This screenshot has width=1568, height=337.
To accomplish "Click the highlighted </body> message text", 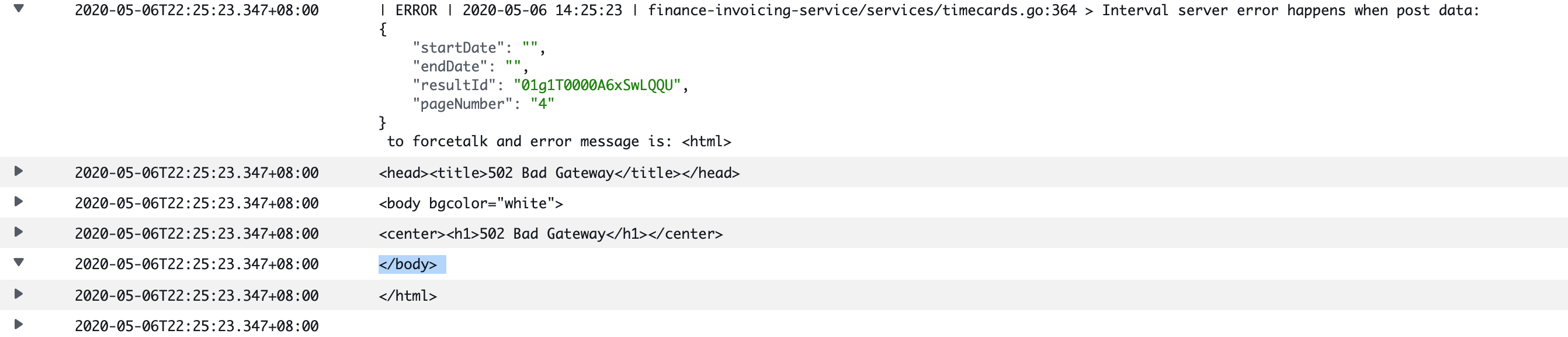I will [x=408, y=264].
